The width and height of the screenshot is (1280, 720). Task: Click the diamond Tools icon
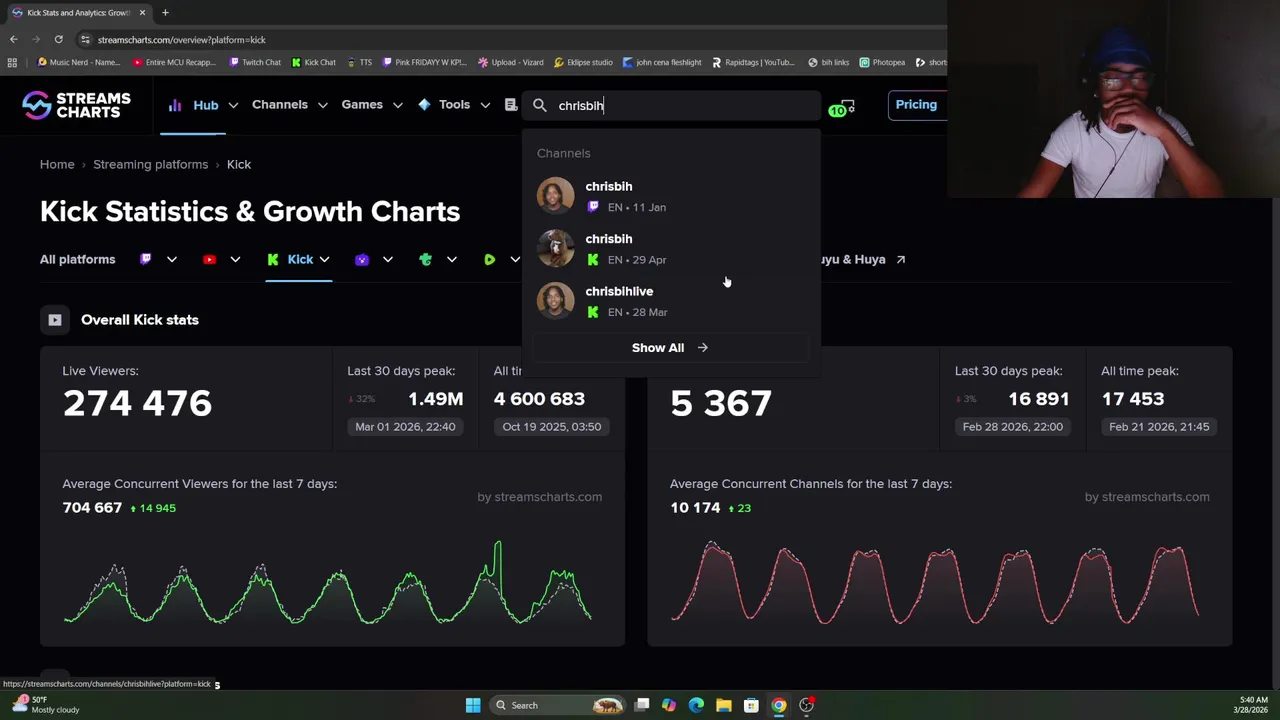(x=424, y=104)
